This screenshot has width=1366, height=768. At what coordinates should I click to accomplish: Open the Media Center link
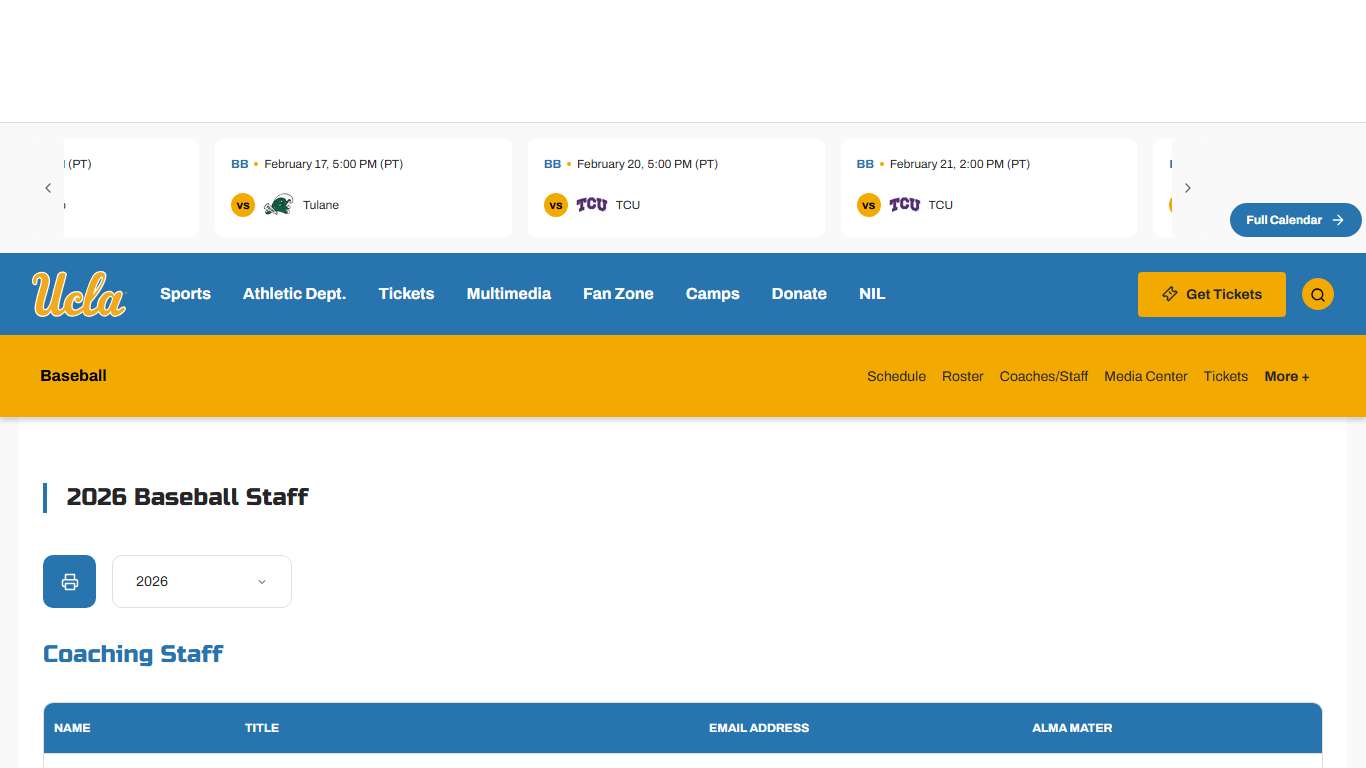coord(1145,376)
